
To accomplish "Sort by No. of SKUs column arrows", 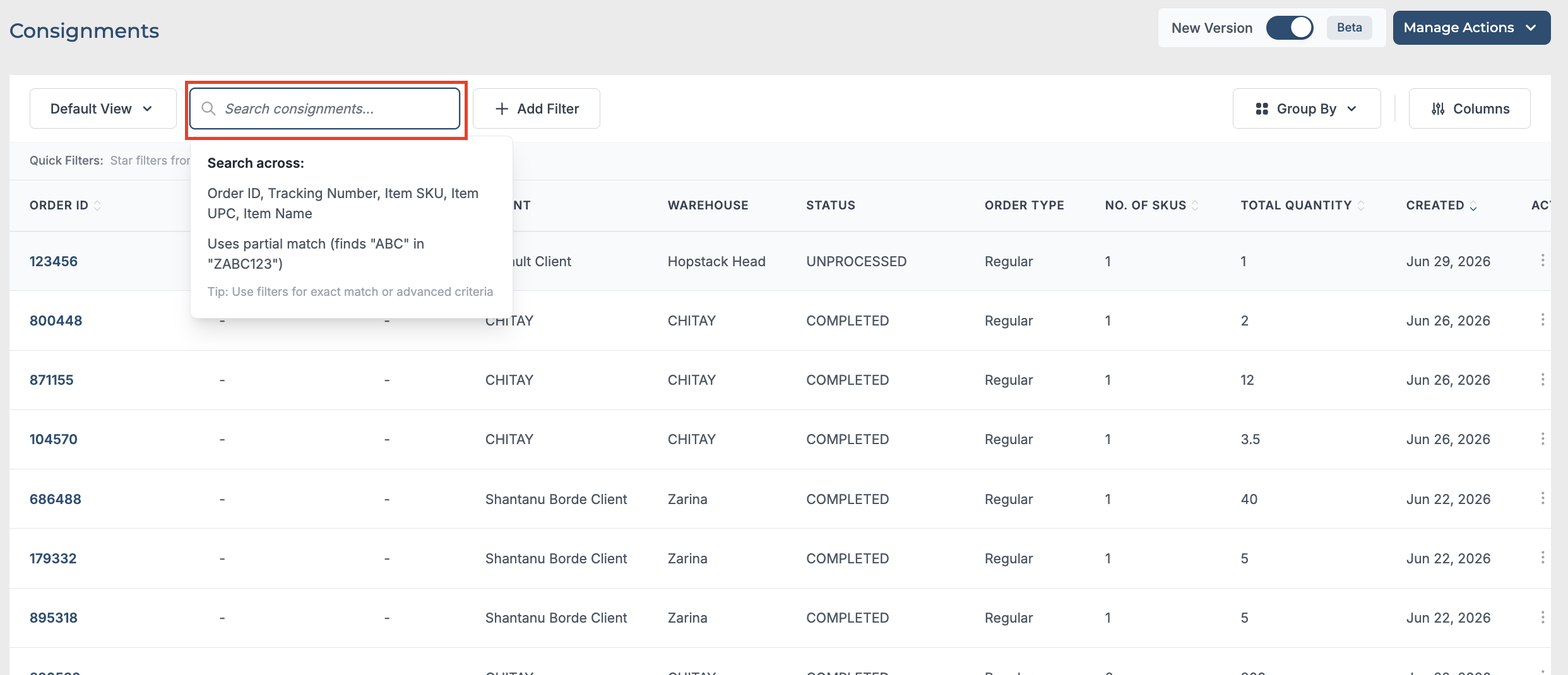I will 1195,206.
